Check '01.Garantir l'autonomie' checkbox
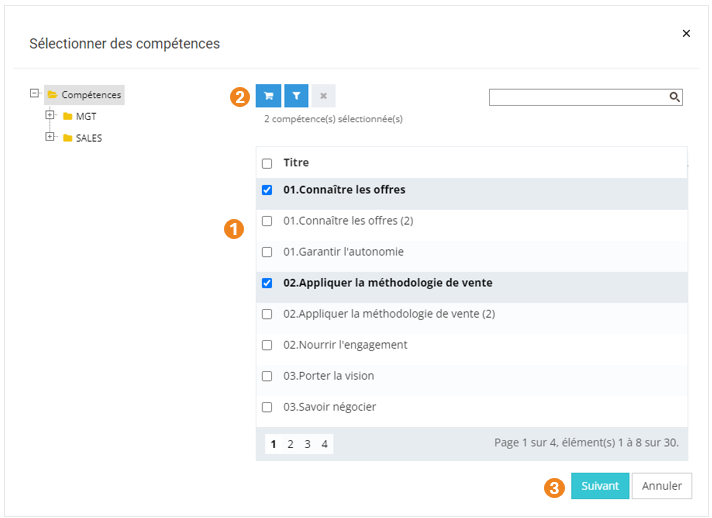This screenshot has height=518, width=712. (267, 252)
